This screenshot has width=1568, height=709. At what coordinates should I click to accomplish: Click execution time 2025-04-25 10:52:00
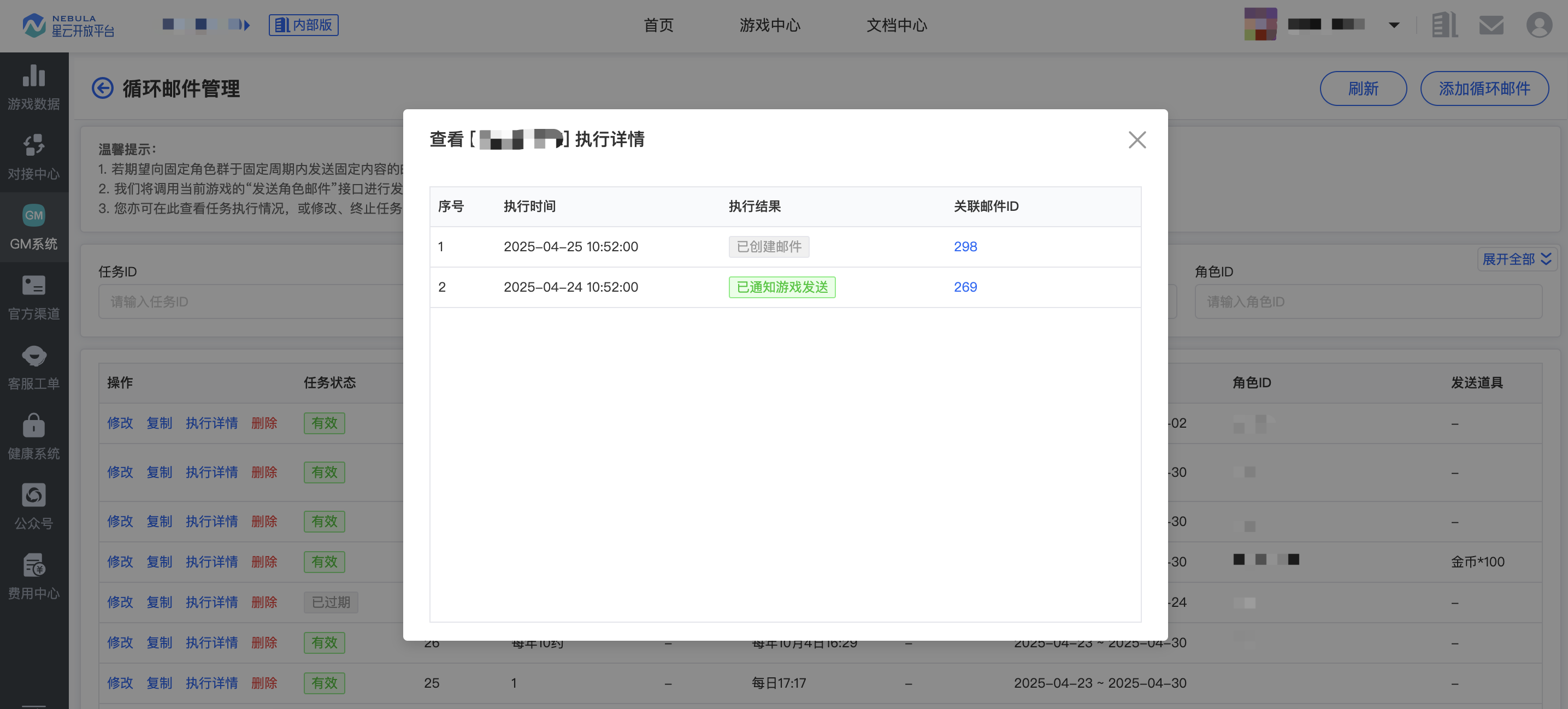pos(570,246)
